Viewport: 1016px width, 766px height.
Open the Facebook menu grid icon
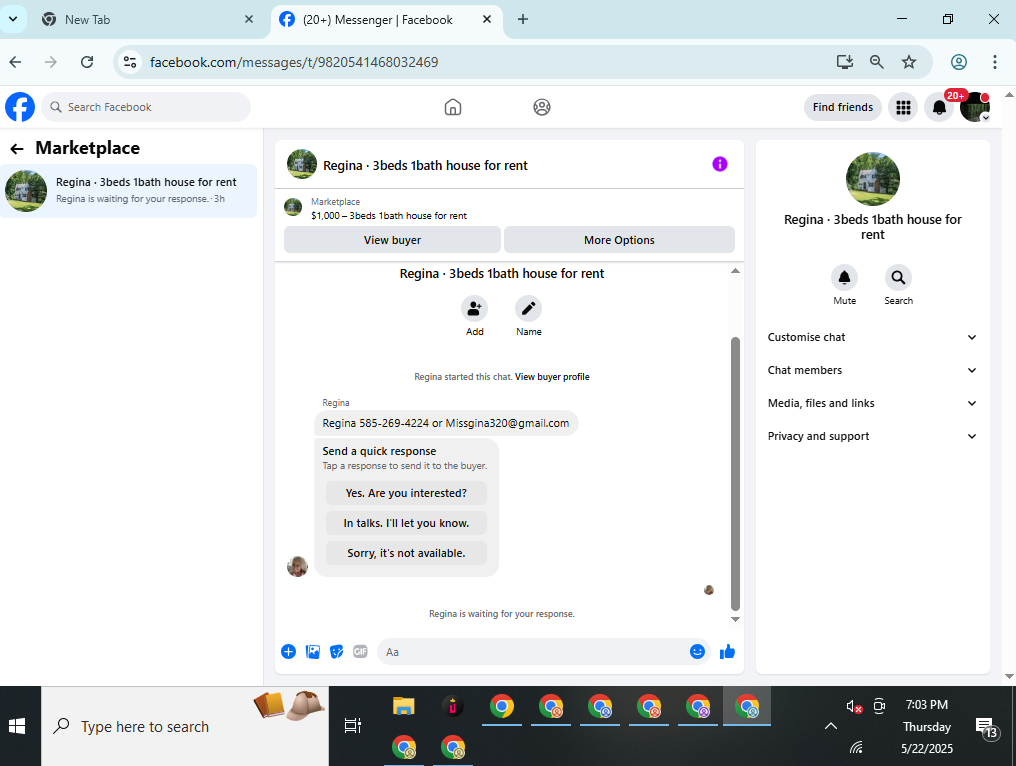click(x=903, y=107)
